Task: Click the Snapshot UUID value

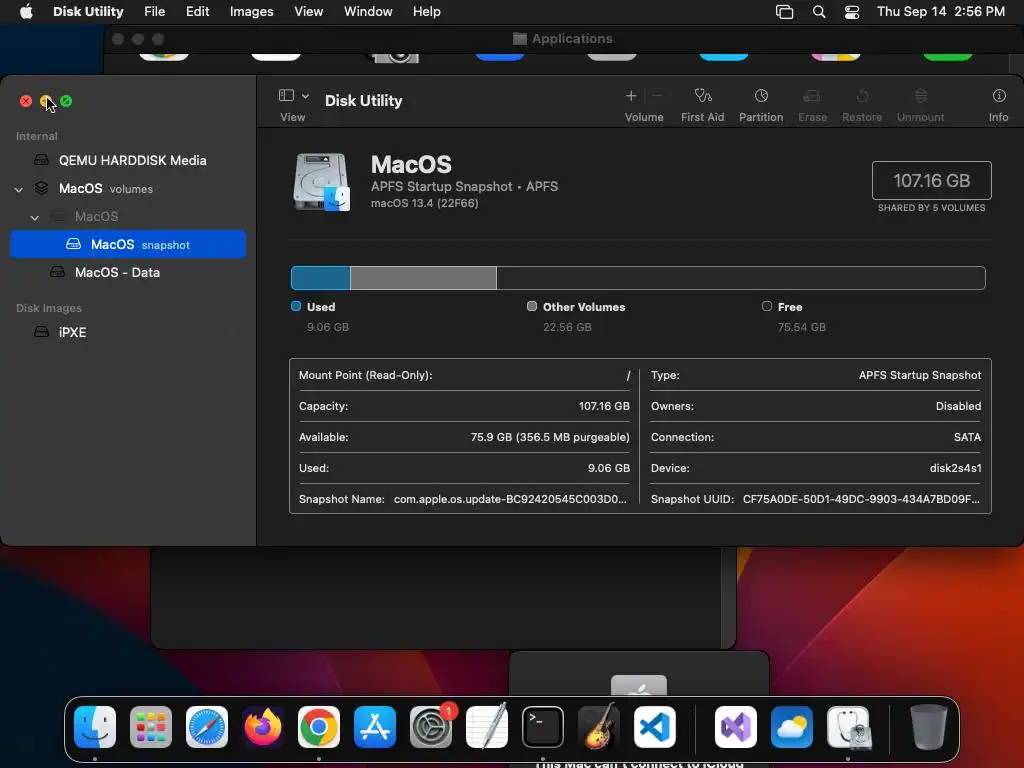Action: 861,499
